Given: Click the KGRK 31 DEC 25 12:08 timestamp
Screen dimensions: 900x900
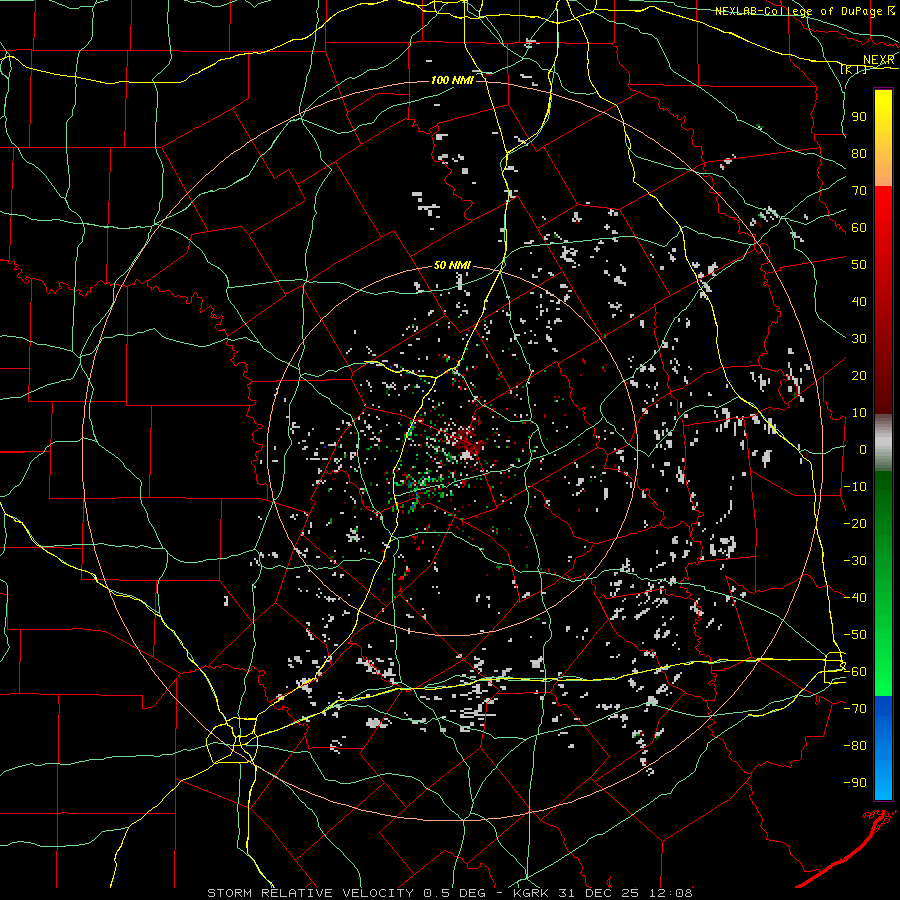Looking at the screenshot, I should pos(603,893).
